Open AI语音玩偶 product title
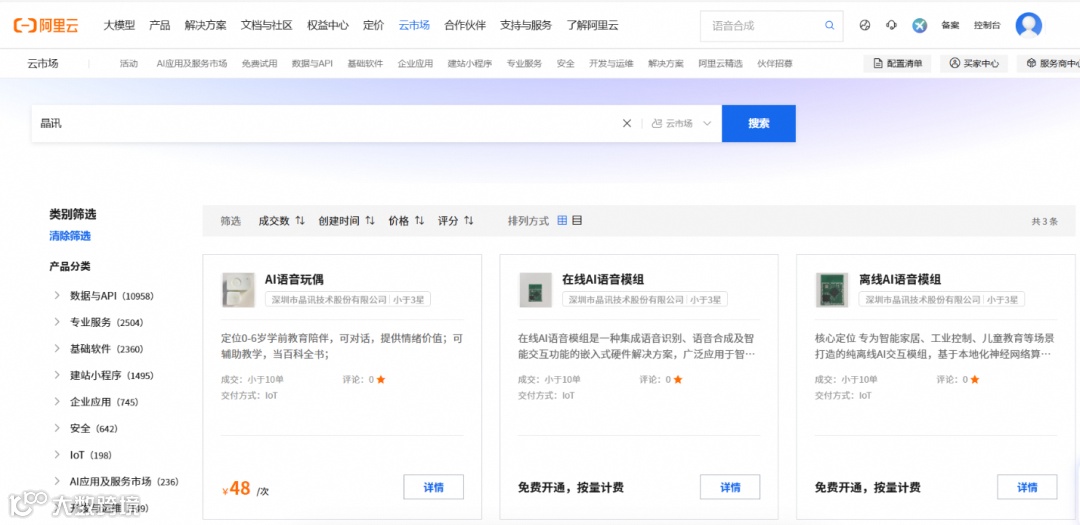This screenshot has width=1080, height=525. coord(294,280)
